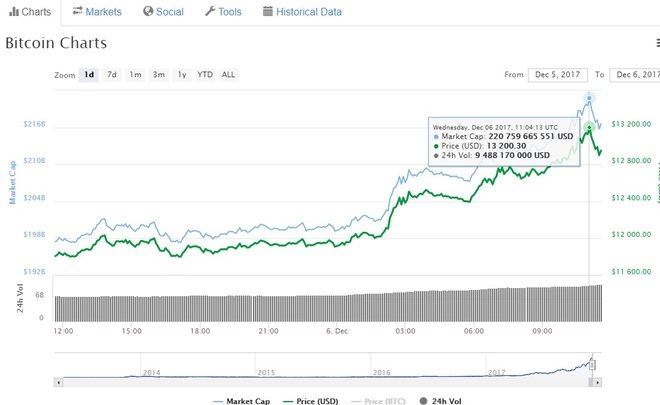The height and width of the screenshot is (405, 660).
Task: Select the 1d zoom range
Action: pyautogui.click(x=89, y=75)
